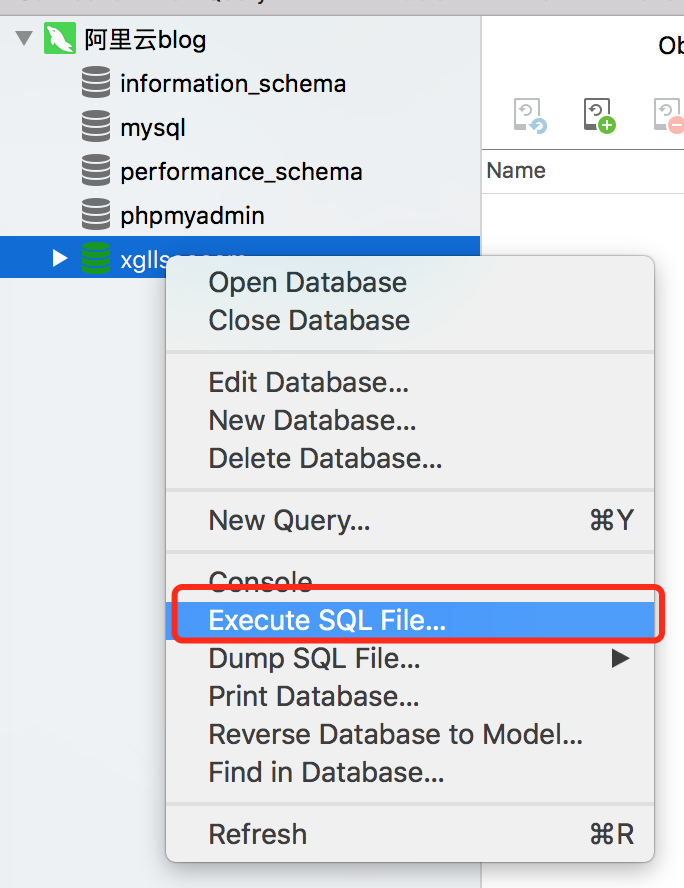
Task: Expand the selected xgll database node
Action: pos(59,258)
